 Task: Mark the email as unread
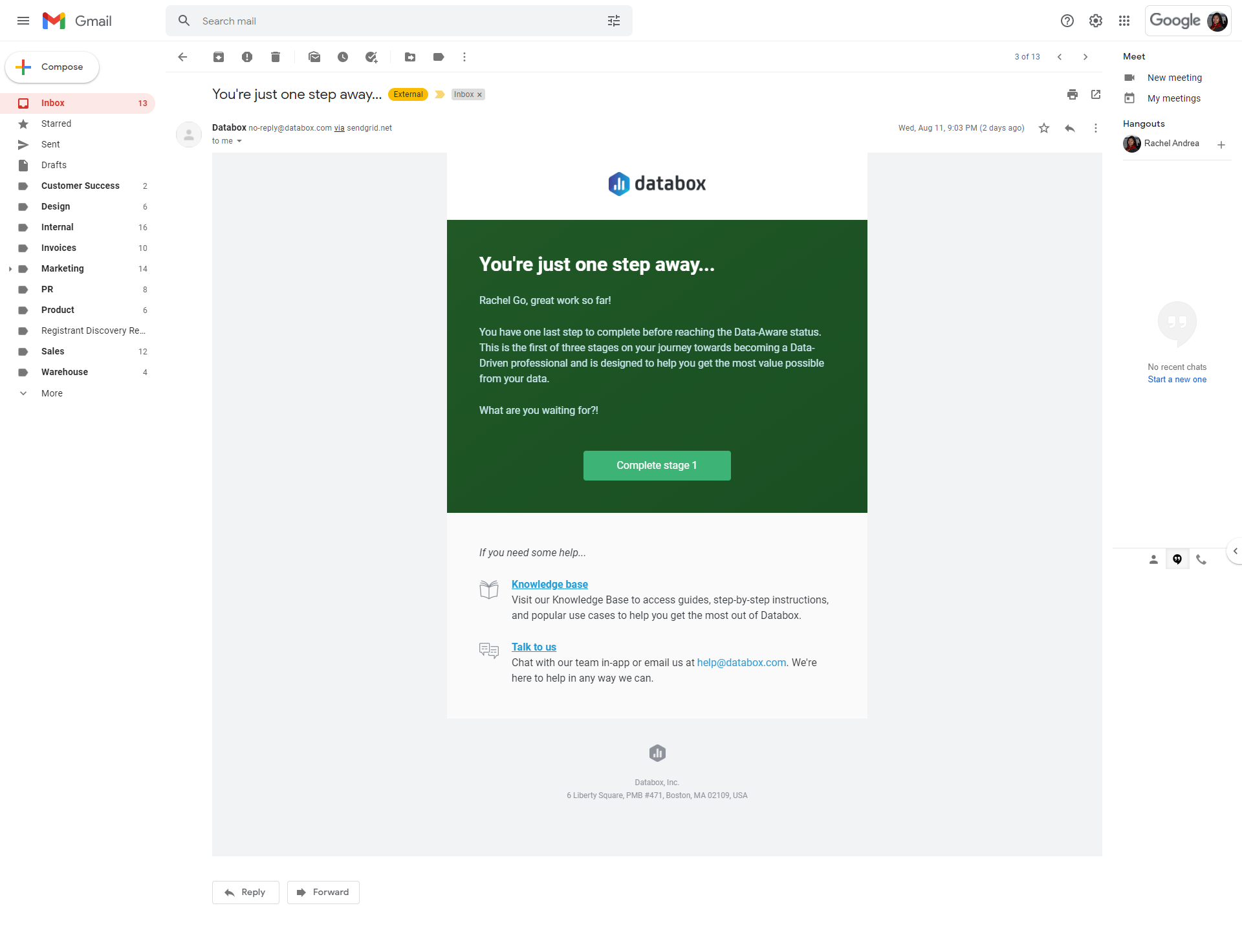[x=314, y=57]
